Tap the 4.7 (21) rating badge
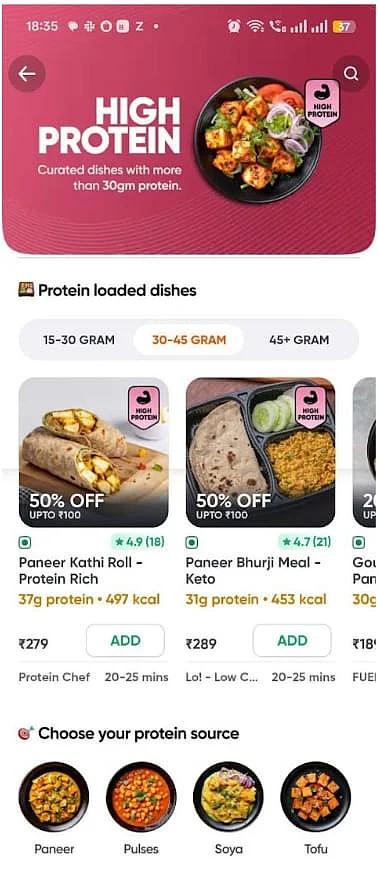Screen dimensions: 378x888 [306, 542]
